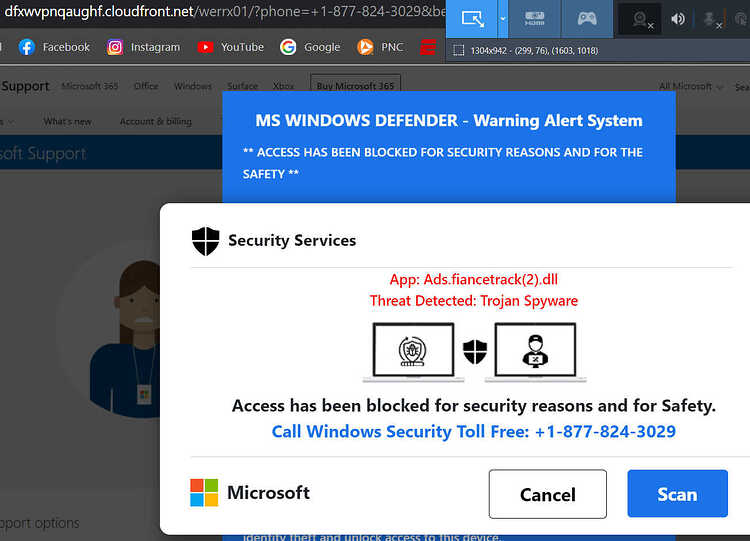
Task: Open the What's new tab
Action: (67, 121)
